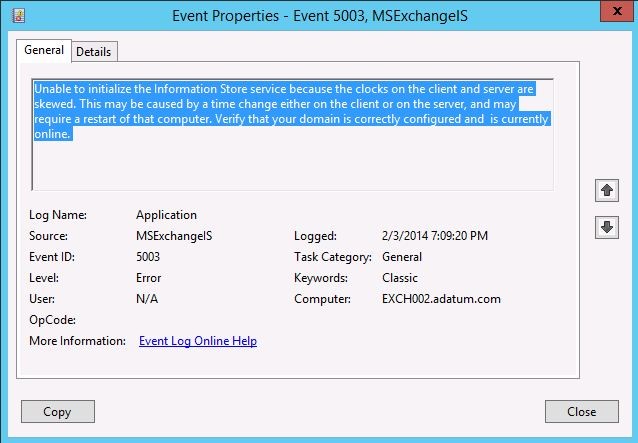Click the Log Name label

58,215
